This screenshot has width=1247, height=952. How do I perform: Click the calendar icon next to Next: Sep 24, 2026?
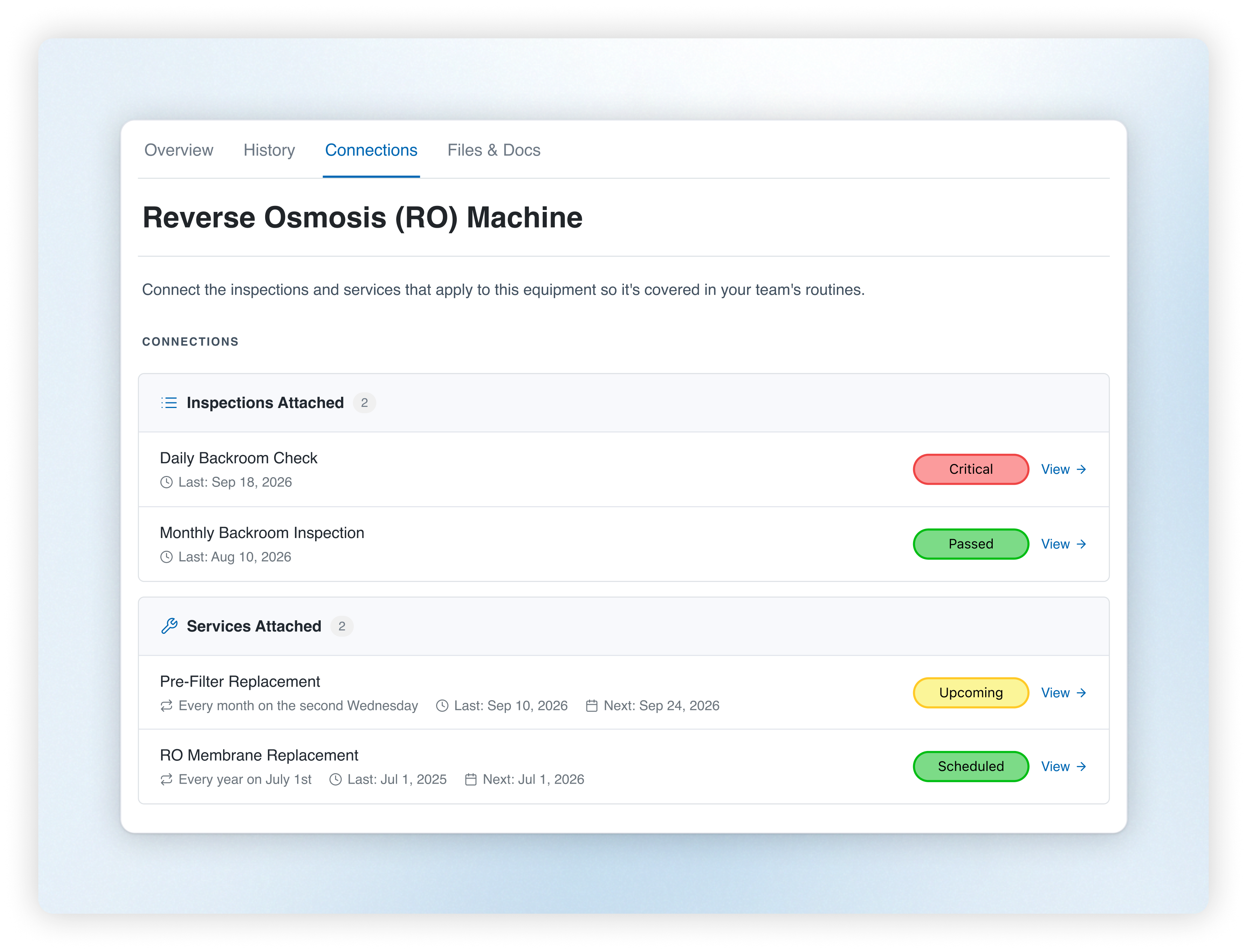pyautogui.click(x=592, y=706)
